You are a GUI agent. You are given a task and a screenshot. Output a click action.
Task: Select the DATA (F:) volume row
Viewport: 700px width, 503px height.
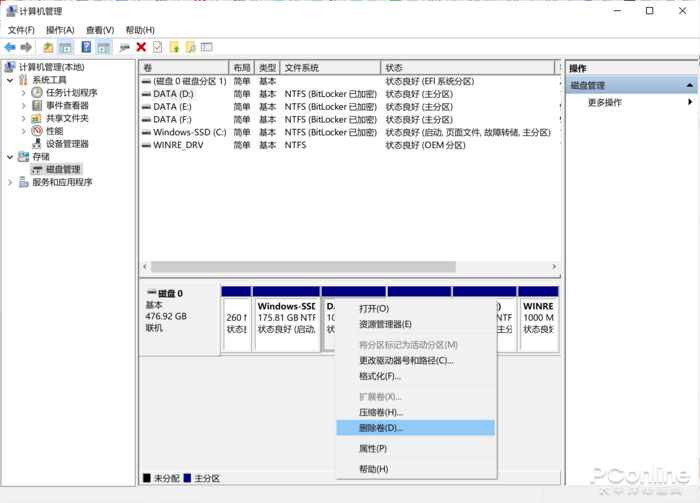(350, 120)
